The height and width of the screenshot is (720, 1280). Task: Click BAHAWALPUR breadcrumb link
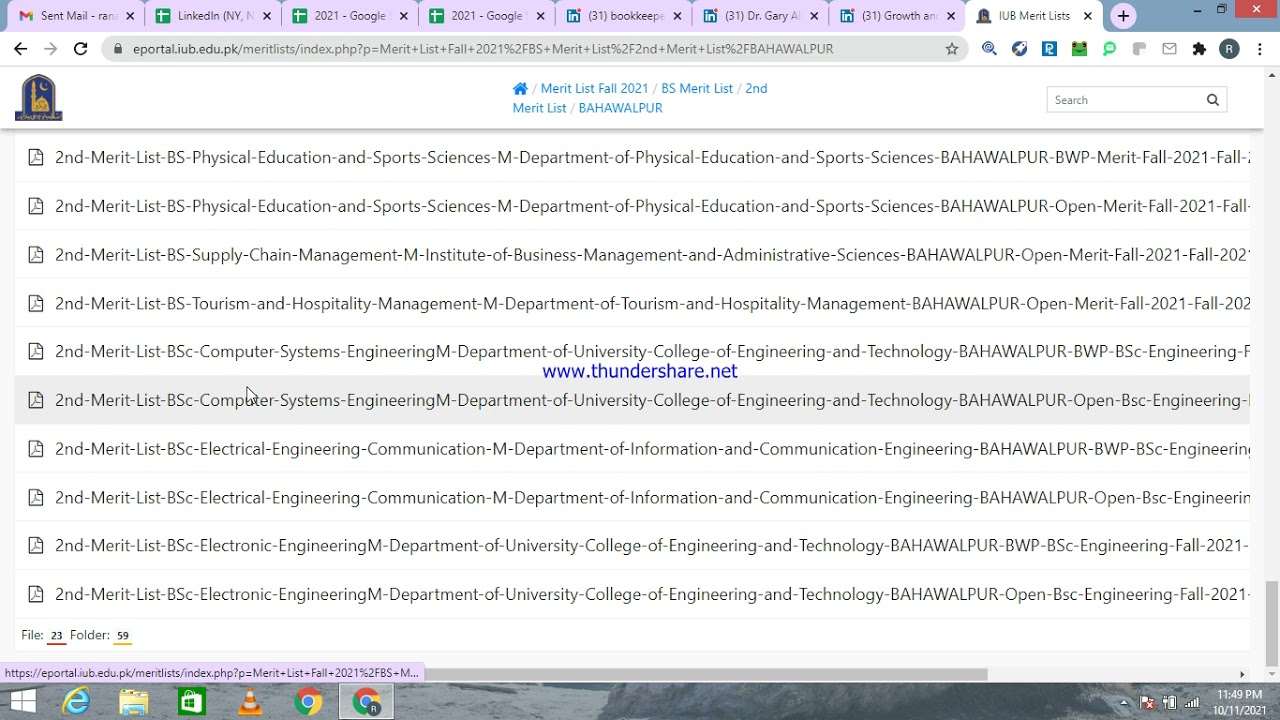tap(620, 107)
